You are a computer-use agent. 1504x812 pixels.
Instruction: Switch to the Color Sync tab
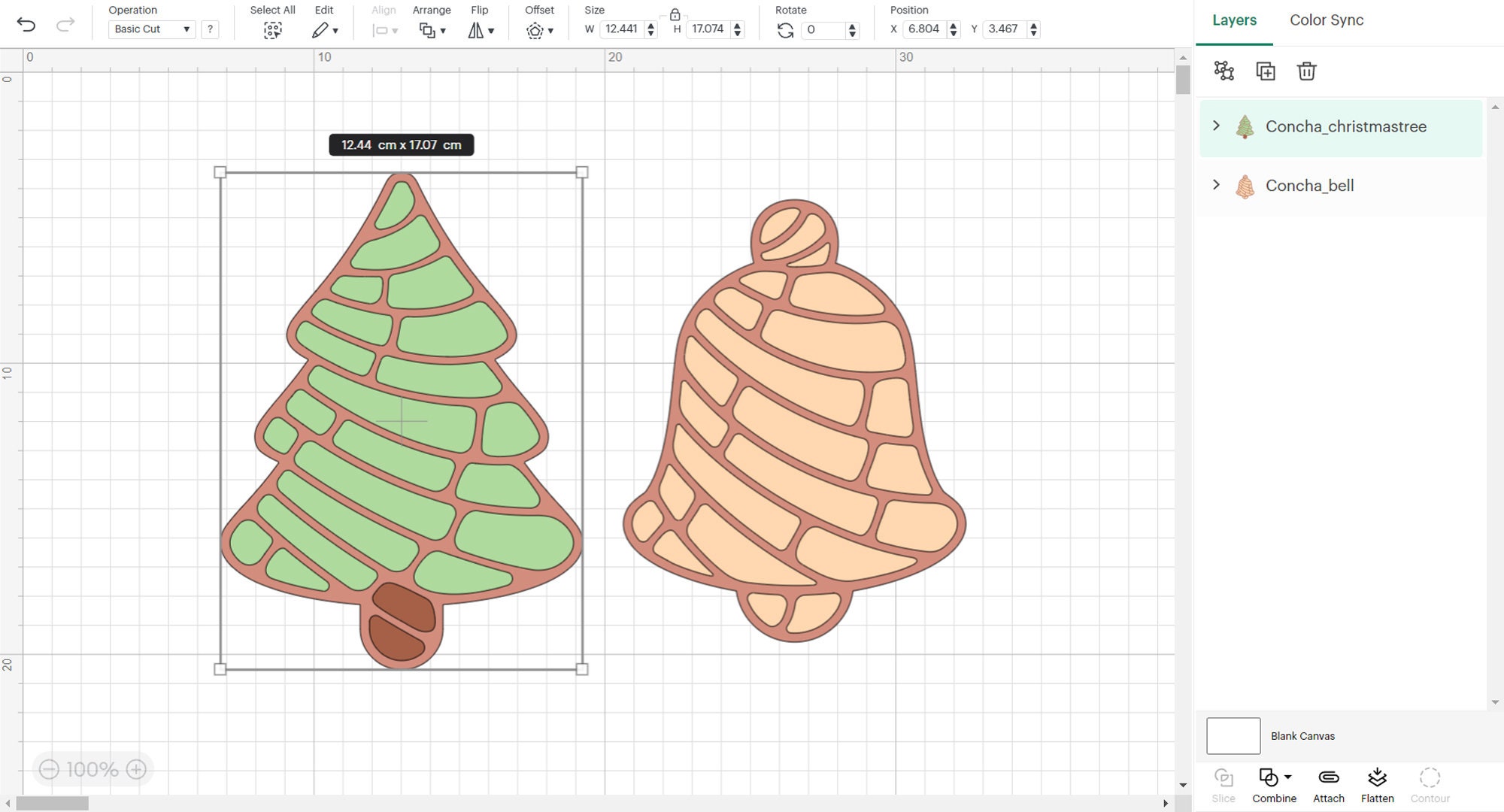click(x=1326, y=20)
